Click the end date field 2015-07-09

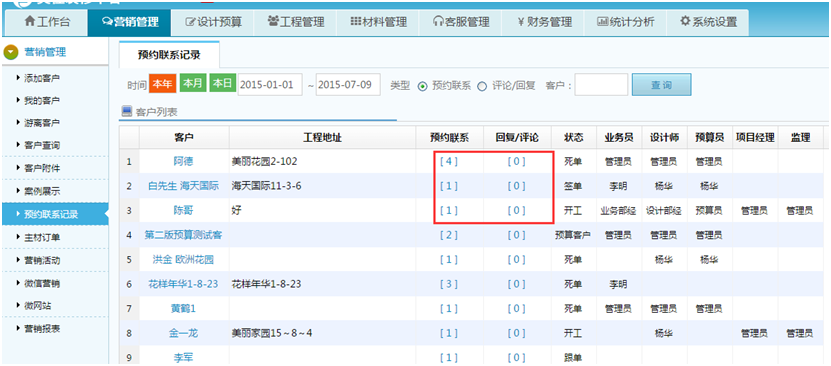click(x=348, y=85)
